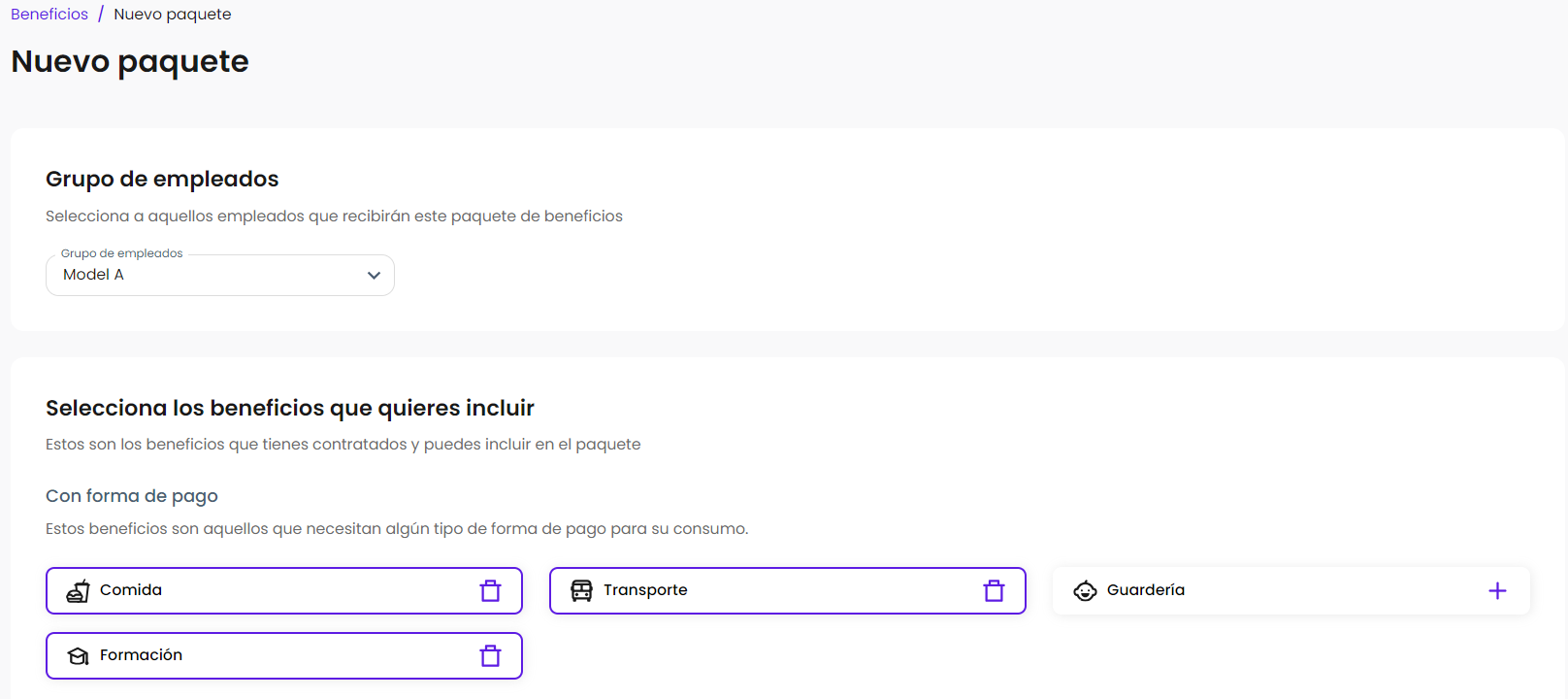Screen dimensions: 1568x699
Task: Toggle the Comida benefit card label
Action: pyautogui.click(x=131, y=590)
